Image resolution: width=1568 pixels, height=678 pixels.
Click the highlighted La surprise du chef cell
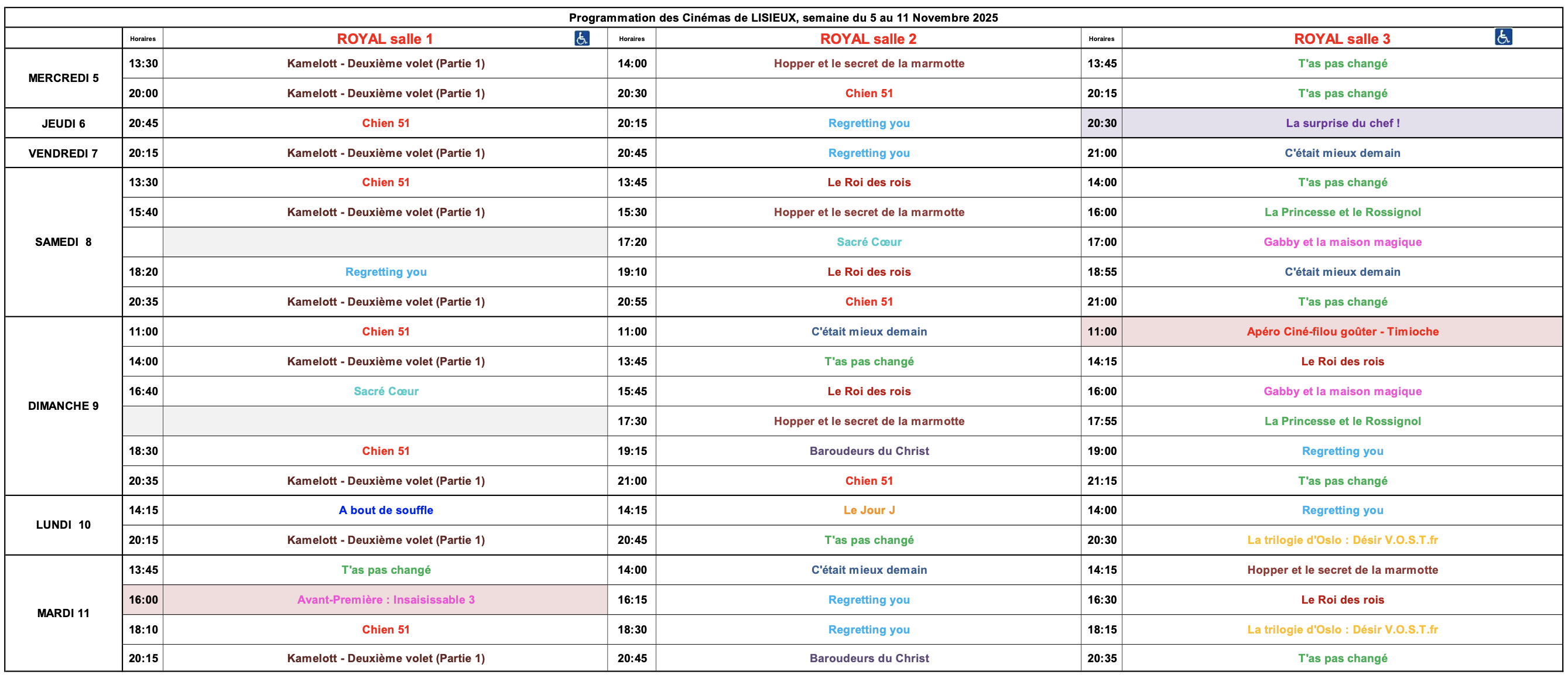coord(1342,123)
